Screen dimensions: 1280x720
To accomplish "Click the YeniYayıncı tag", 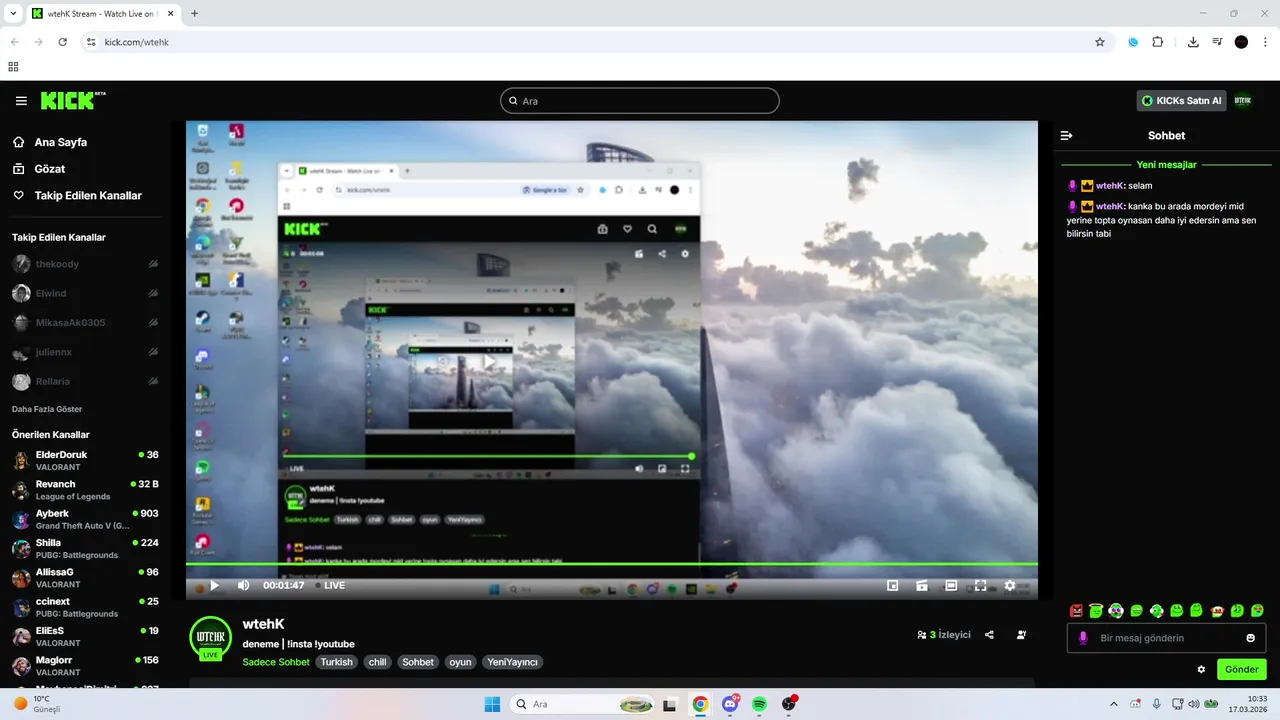I will [512, 662].
